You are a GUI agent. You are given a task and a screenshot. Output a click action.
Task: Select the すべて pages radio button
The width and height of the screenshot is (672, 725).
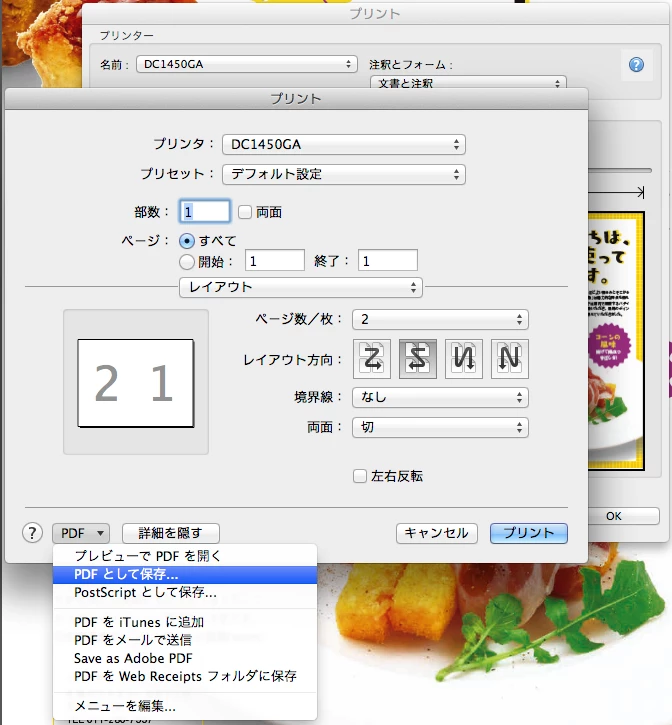point(187,241)
